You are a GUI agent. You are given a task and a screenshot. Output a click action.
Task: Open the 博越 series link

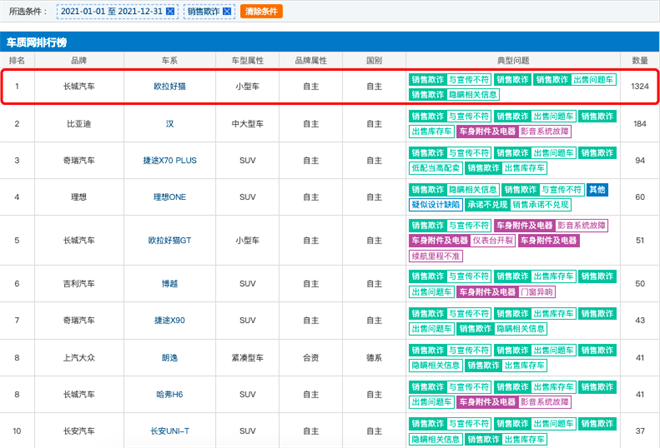(x=170, y=284)
